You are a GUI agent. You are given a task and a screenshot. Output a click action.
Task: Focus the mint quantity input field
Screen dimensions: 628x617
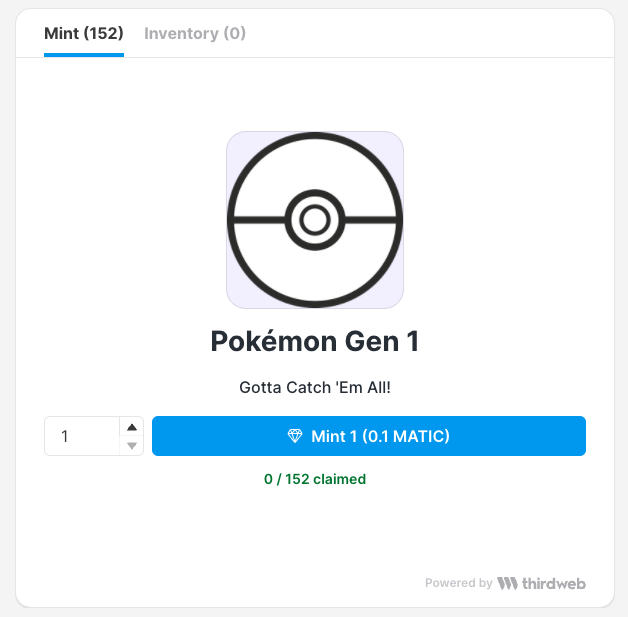82,436
